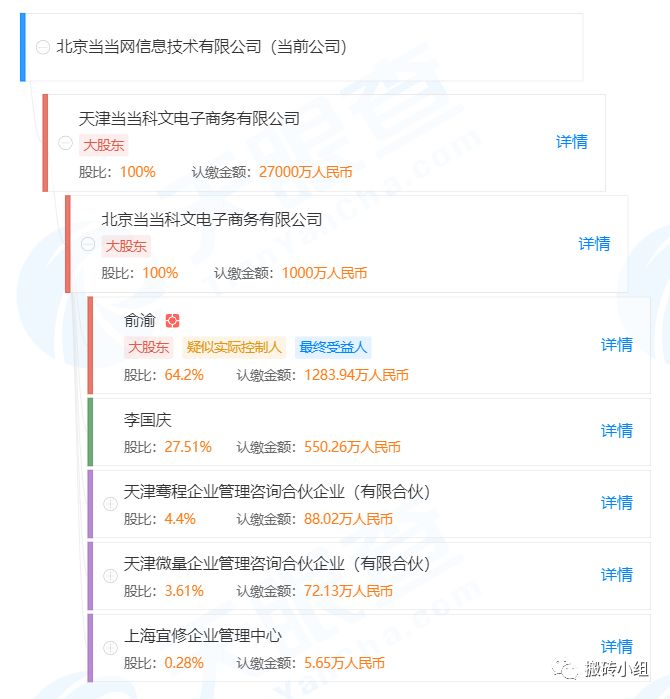Click the 疑似实际控制人 tag
670x699 pixels.
click(x=234, y=347)
